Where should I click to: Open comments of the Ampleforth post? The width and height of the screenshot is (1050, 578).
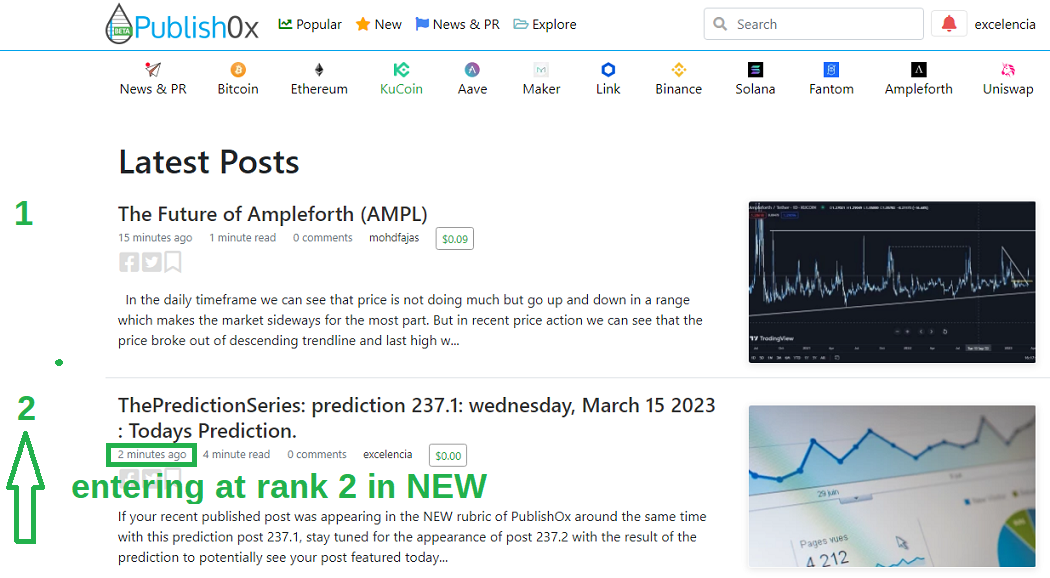pos(322,238)
